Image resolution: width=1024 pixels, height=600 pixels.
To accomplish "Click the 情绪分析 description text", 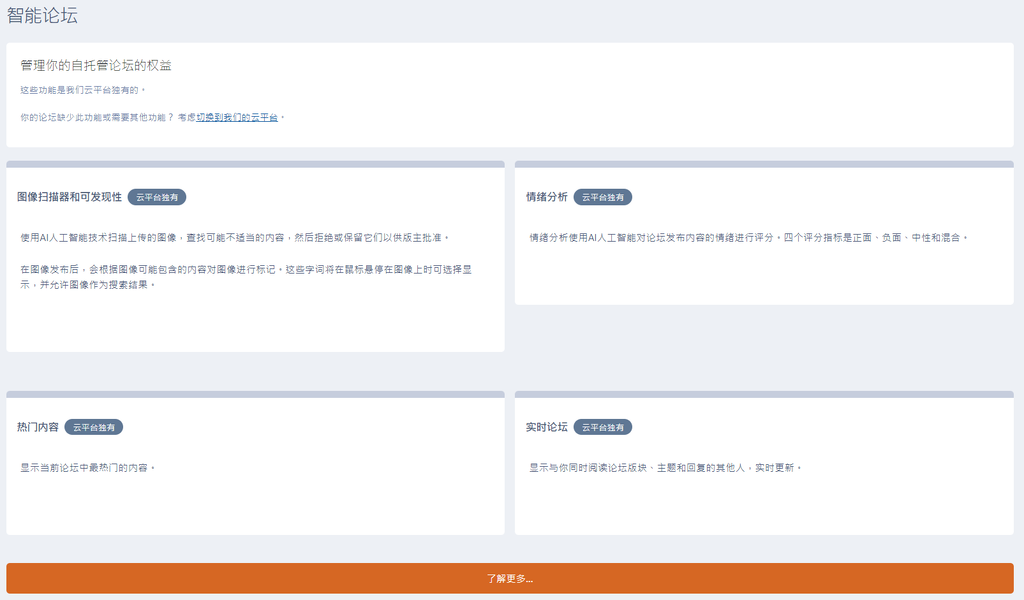I will 748,237.
